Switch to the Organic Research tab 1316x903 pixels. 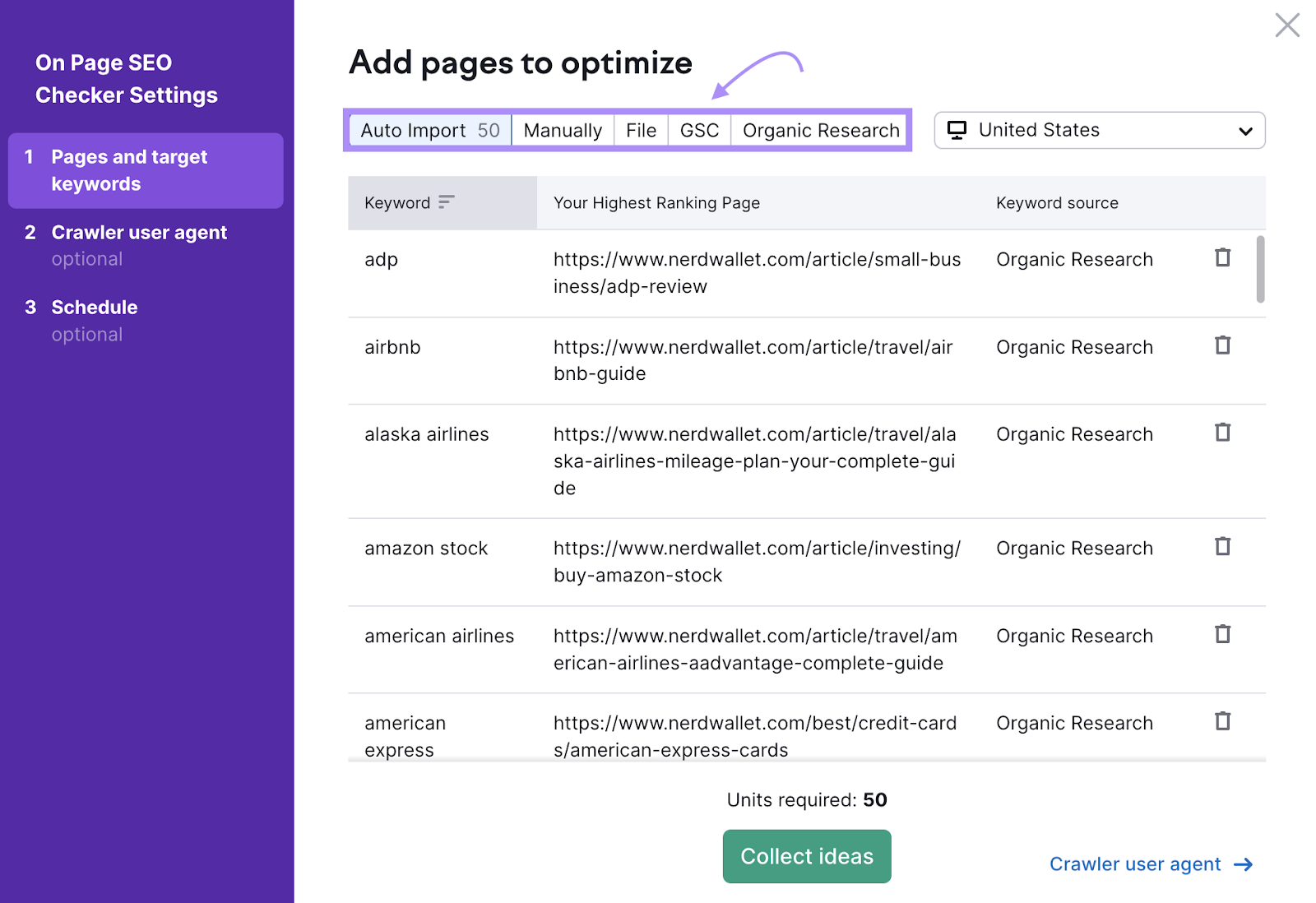pyautogui.click(x=820, y=129)
